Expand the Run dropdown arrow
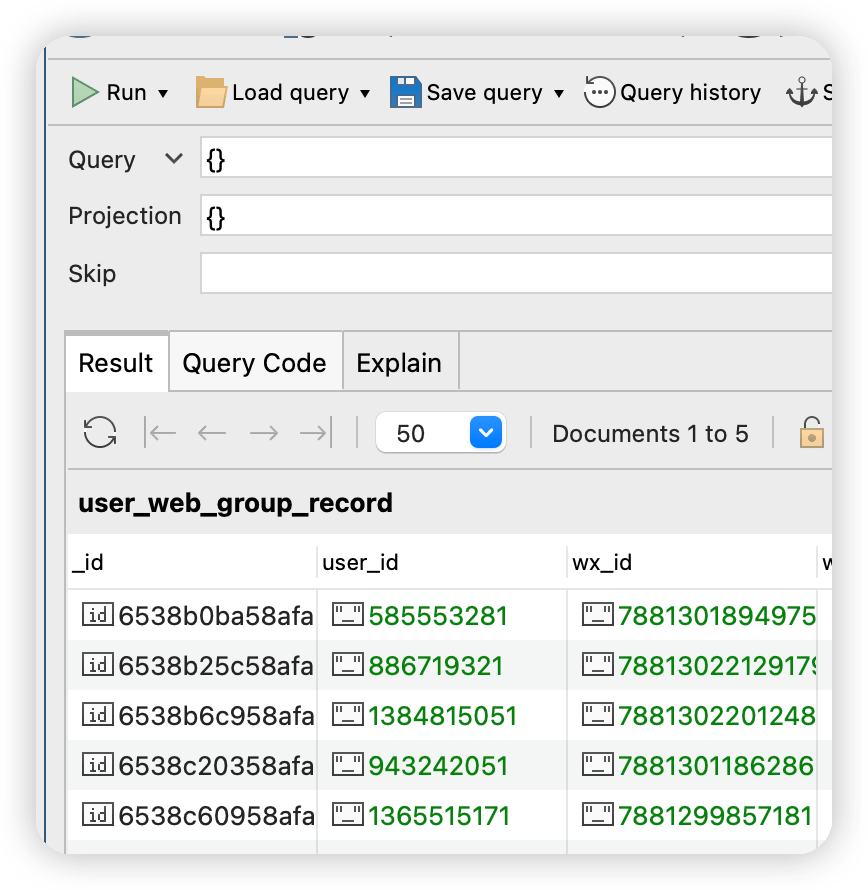The width and height of the screenshot is (868, 890). [163, 93]
